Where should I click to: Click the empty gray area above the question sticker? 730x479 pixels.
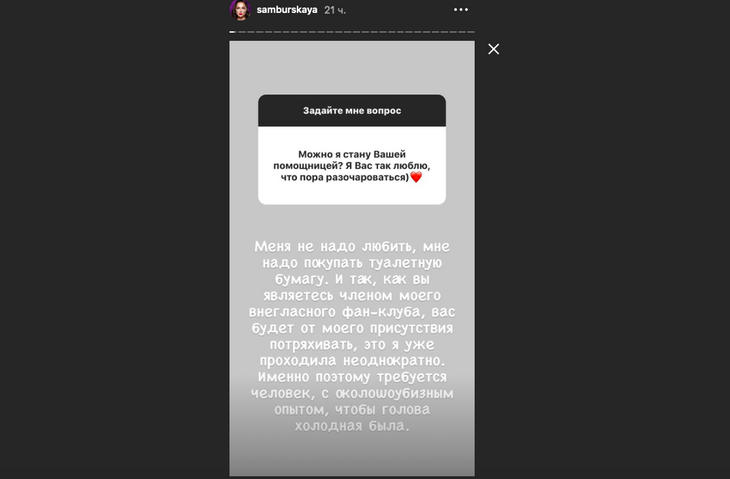tap(352, 67)
